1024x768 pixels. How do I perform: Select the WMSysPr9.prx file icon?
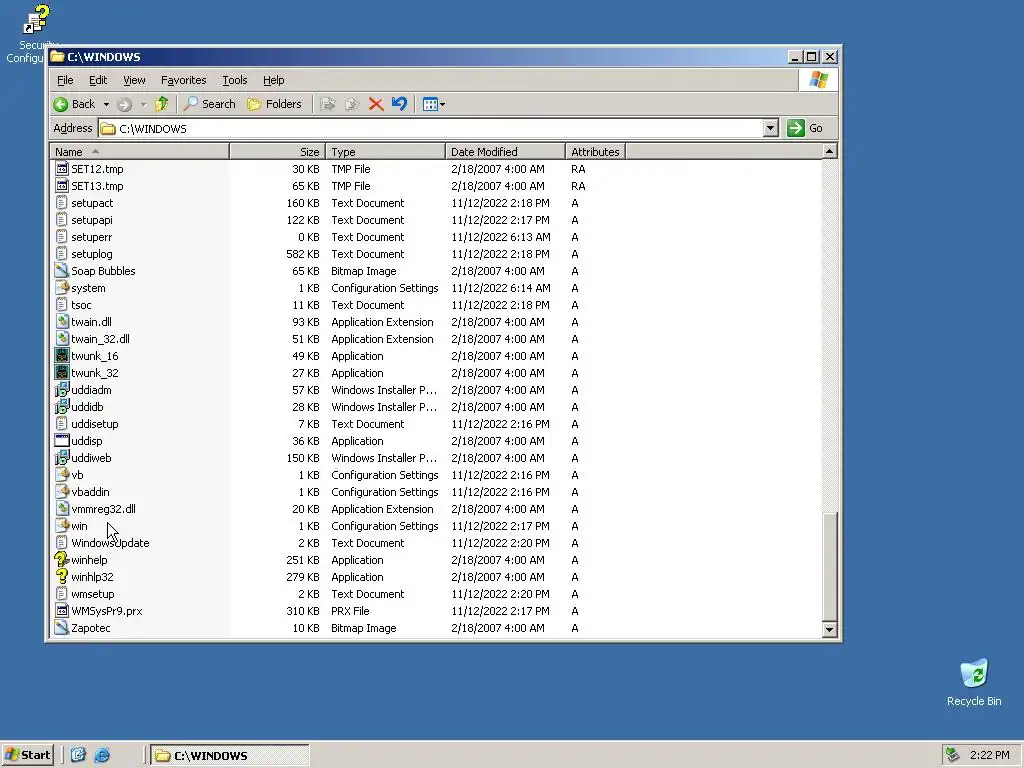click(62, 610)
